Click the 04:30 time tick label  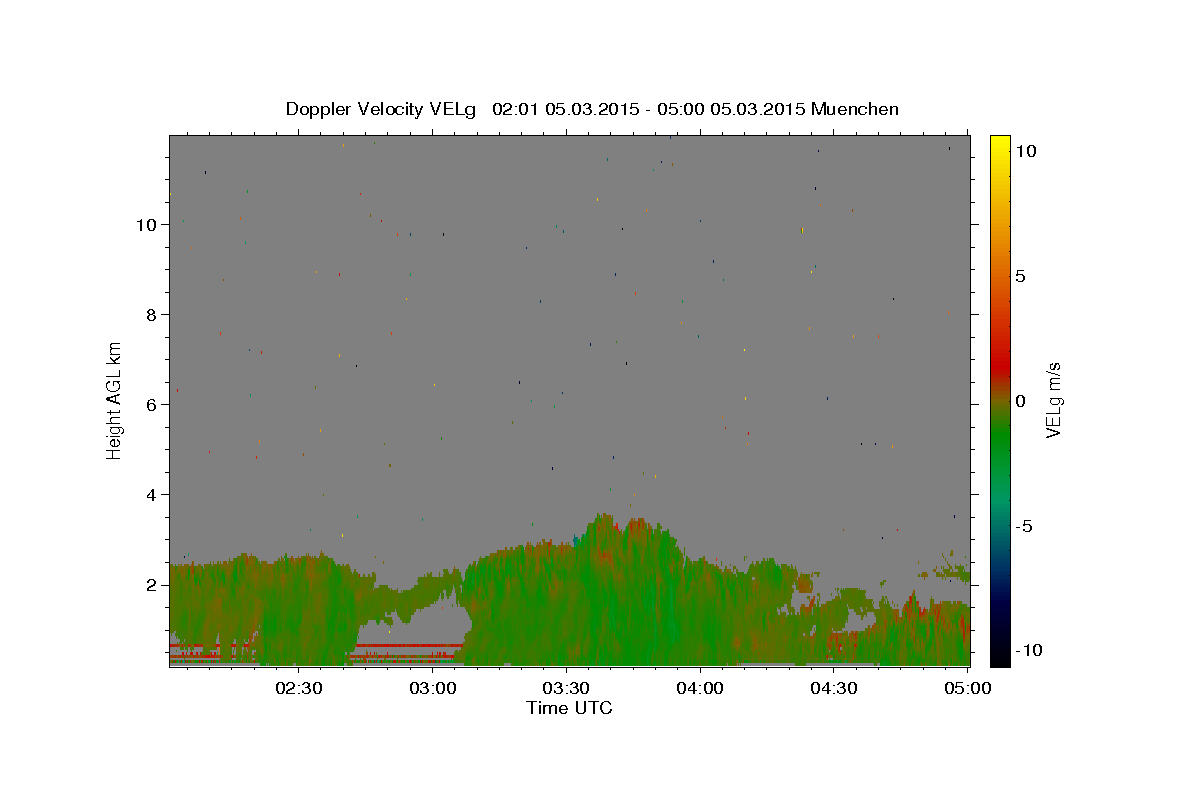834,688
